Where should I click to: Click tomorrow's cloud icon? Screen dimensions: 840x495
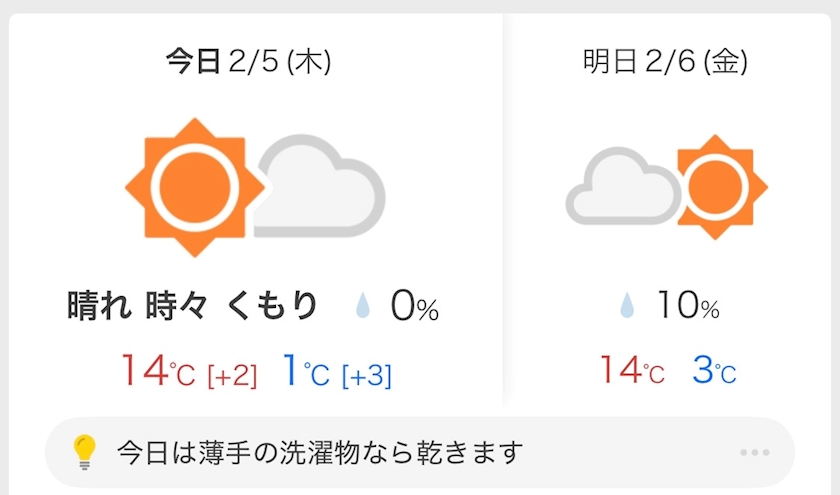coord(620,187)
